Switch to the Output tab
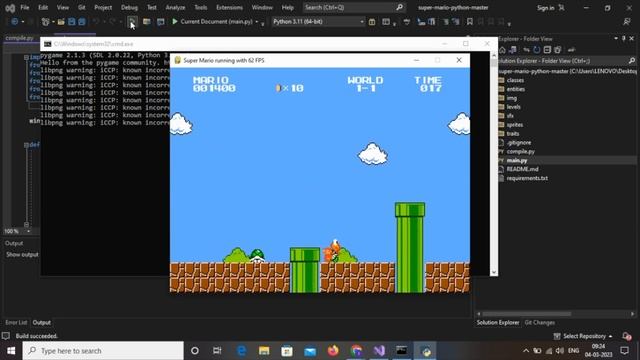This screenshot has width=640, height=360. pos(41,322)
